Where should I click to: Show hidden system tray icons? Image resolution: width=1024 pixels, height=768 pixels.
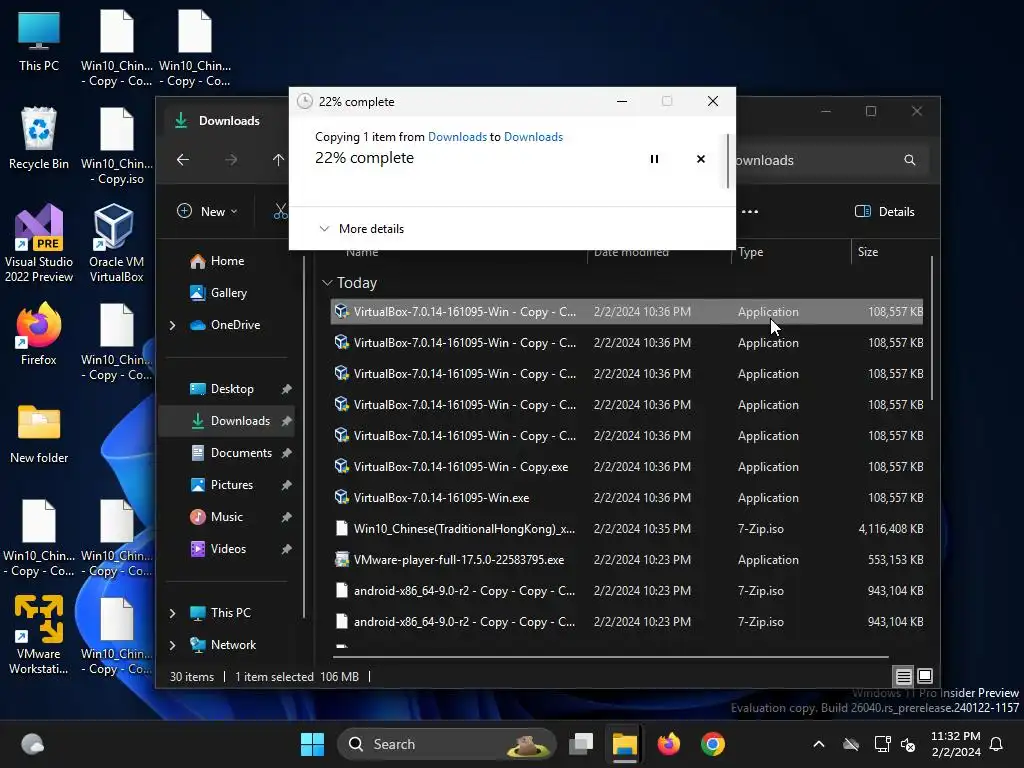(x=818, y=744)
